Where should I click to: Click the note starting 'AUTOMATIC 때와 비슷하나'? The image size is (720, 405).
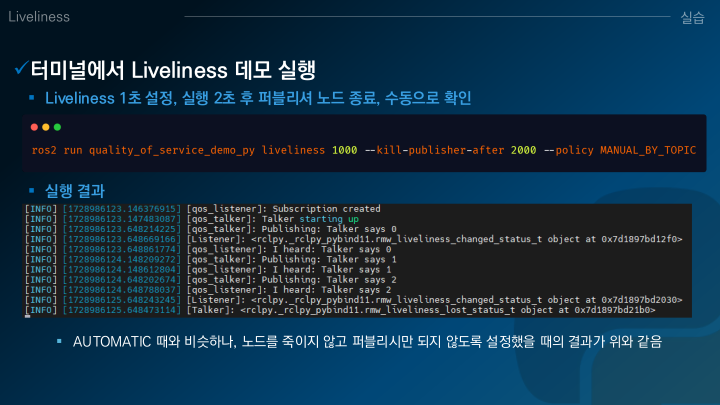pyautogui.click(x=367, y=342)
